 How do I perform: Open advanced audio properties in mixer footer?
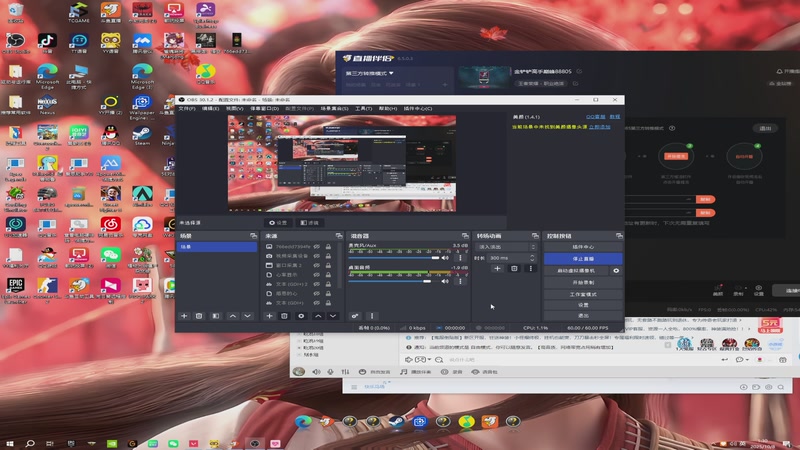pyautogui.click(x=355, y=316)
